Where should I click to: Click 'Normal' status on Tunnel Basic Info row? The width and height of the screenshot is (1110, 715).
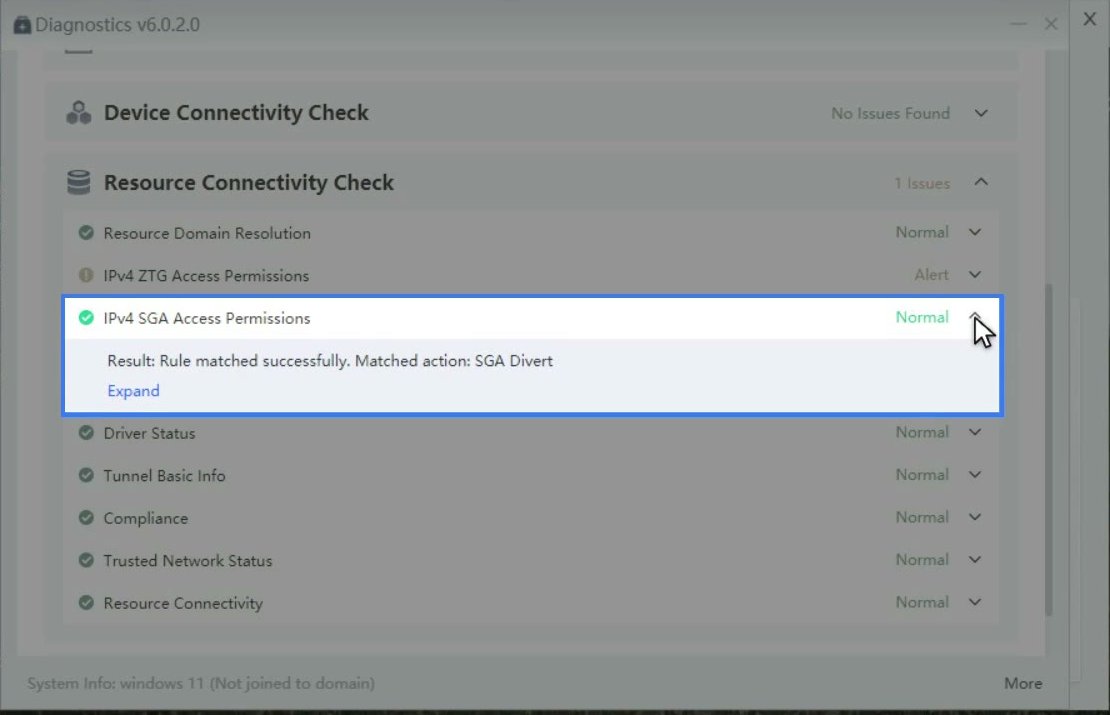click(922, 474)
